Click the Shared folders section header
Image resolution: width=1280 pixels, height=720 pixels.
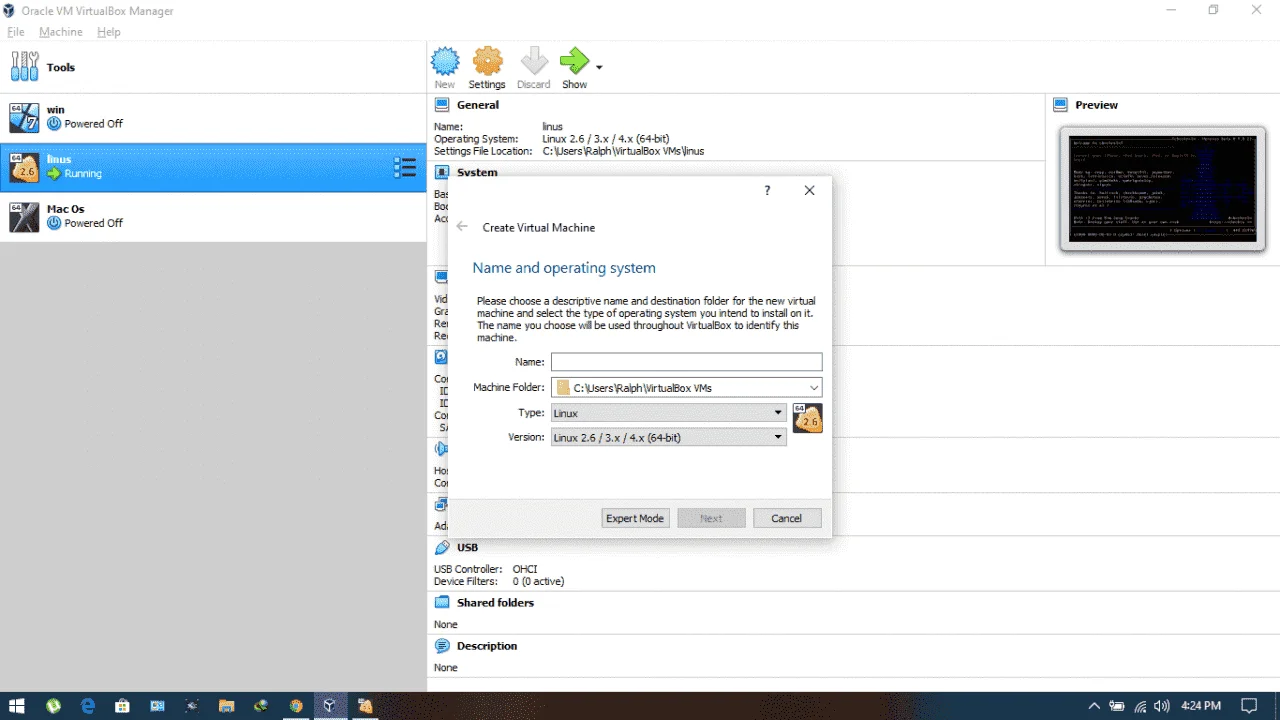click(x=495, y=603)
